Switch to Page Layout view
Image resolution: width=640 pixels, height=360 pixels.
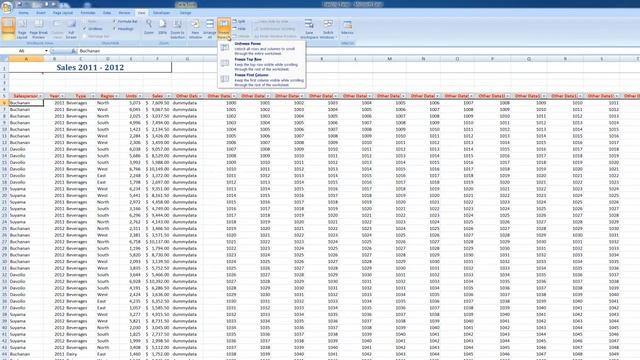(x=22, y=29)
